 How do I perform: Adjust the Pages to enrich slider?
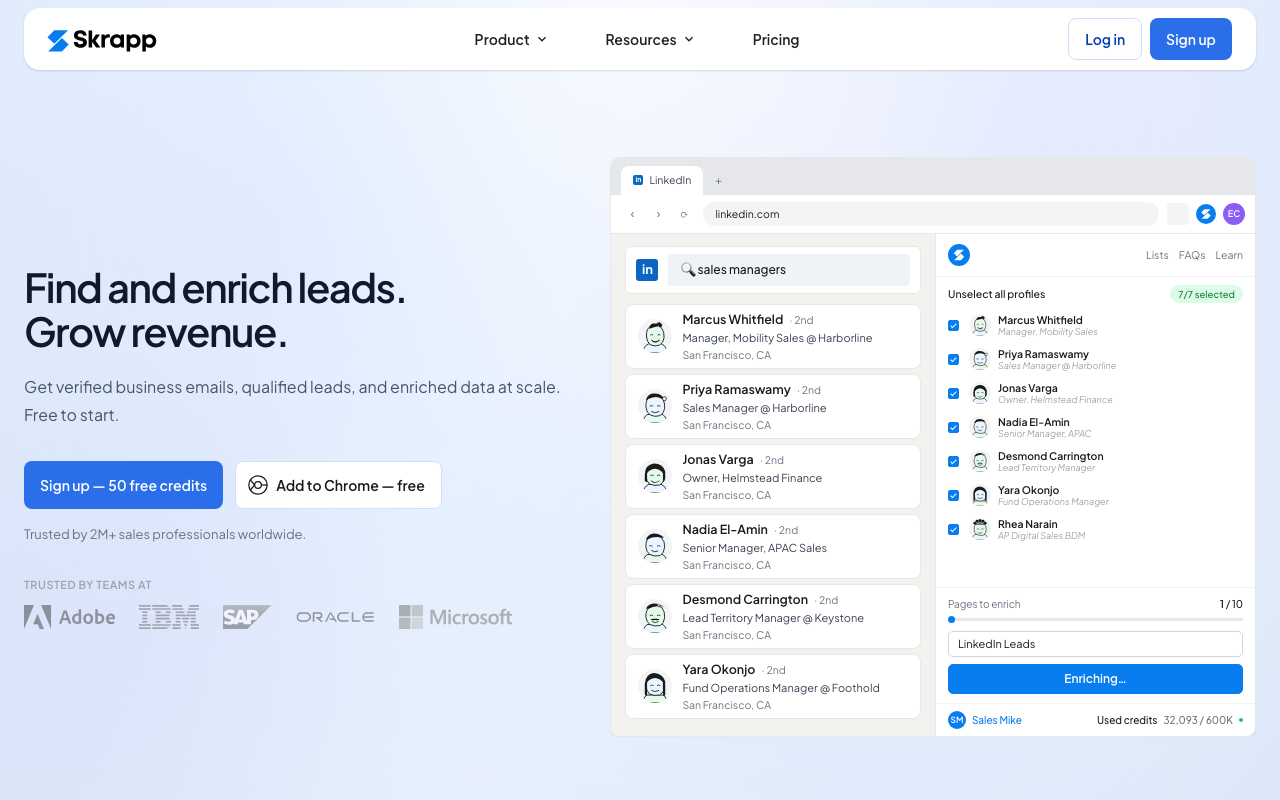click(x=1095, y=619)
